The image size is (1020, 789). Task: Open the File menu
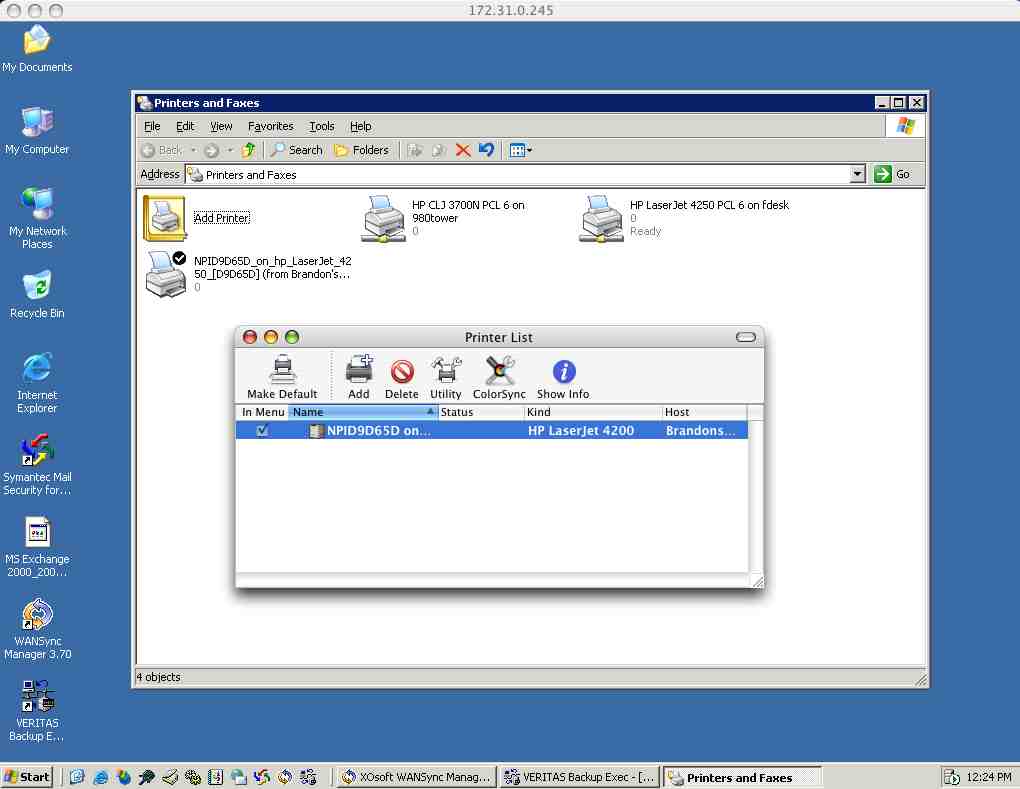(x=152, y=126)
